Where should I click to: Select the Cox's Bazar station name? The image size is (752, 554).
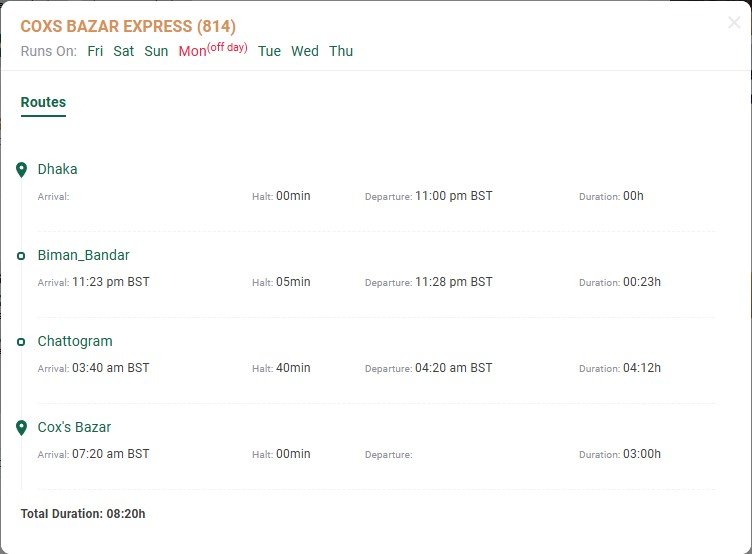(74, 427)
